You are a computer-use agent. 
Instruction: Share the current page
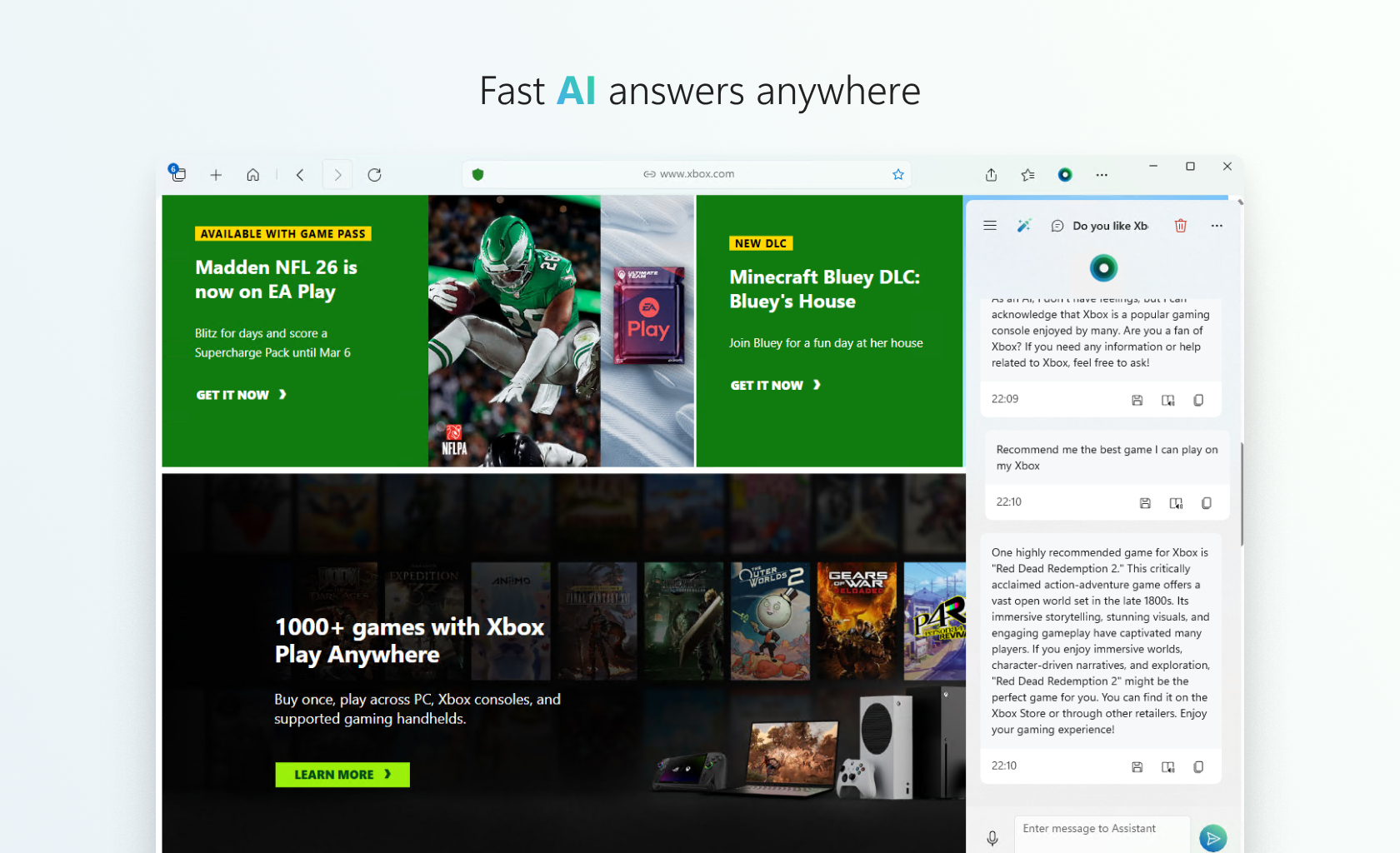(991, 175)
